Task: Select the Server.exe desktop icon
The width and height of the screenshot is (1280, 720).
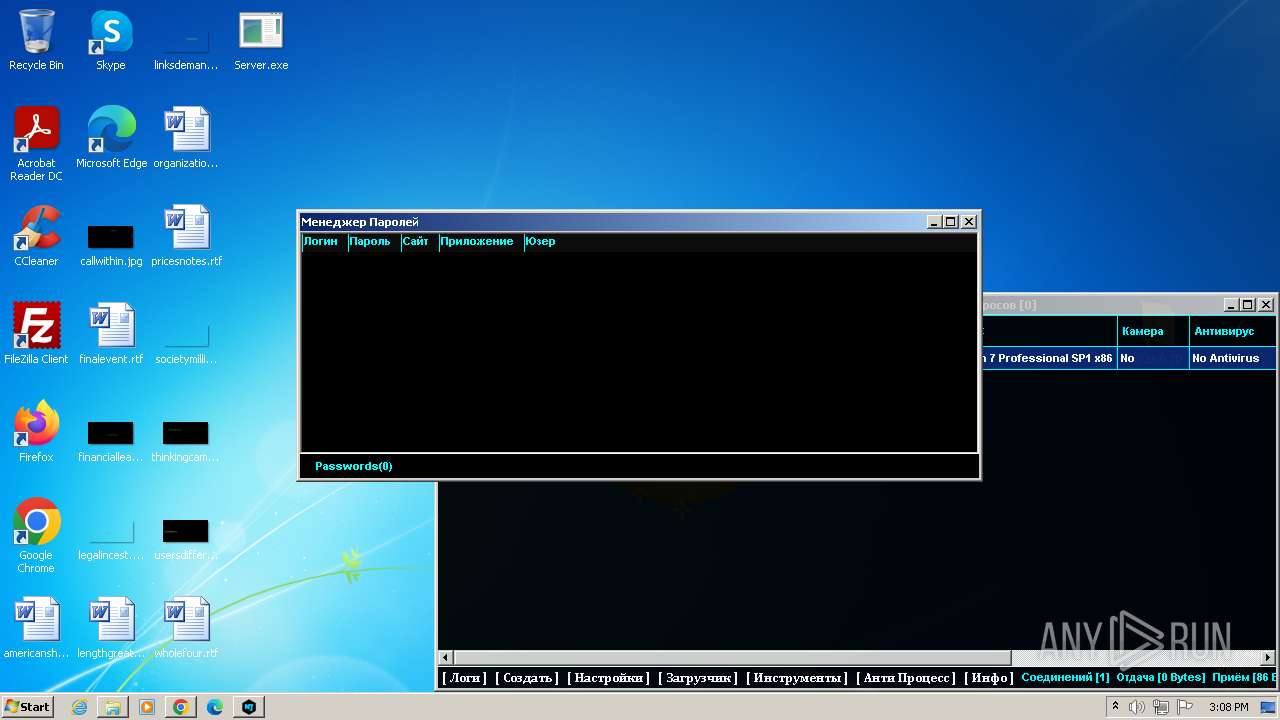Action: (261, 41)
